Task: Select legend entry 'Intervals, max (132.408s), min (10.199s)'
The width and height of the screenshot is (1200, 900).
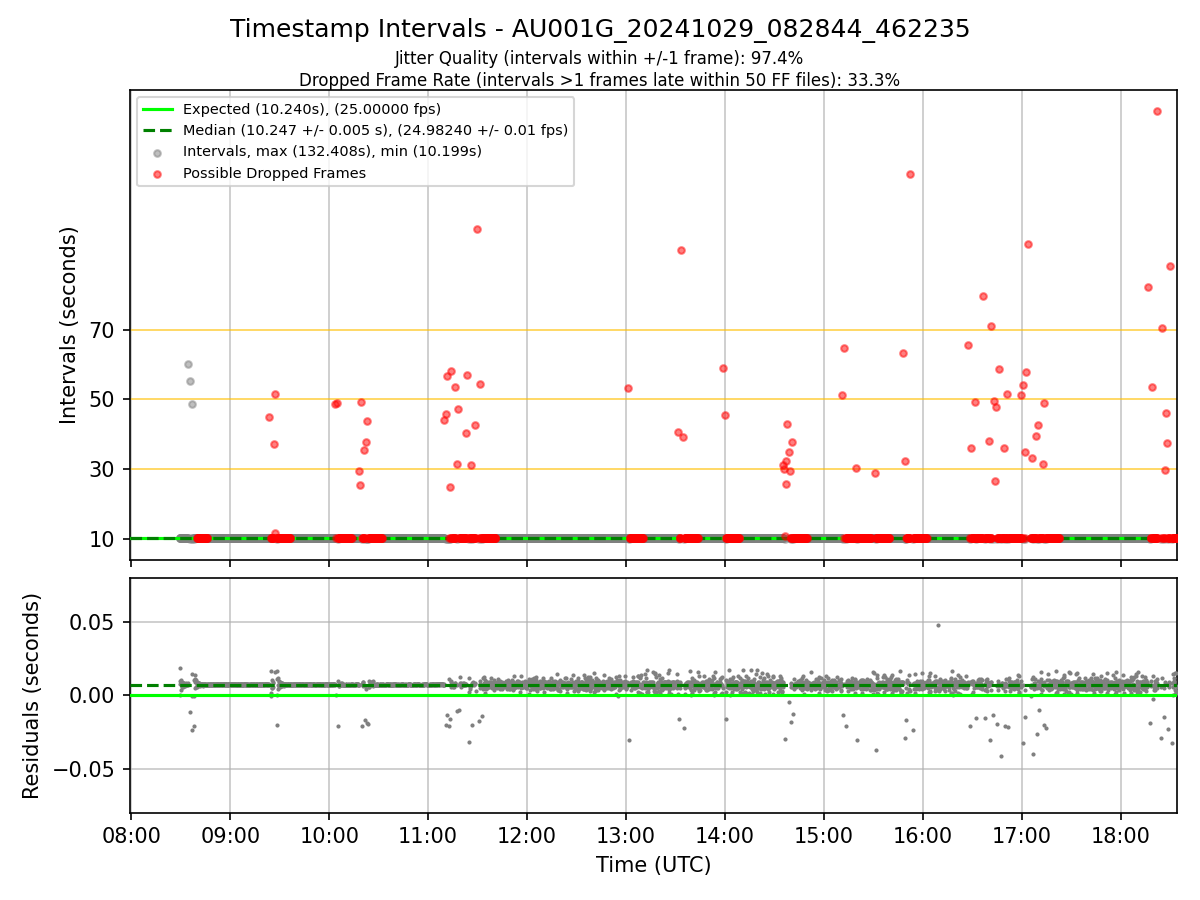Action: click(x=332, y=152)
